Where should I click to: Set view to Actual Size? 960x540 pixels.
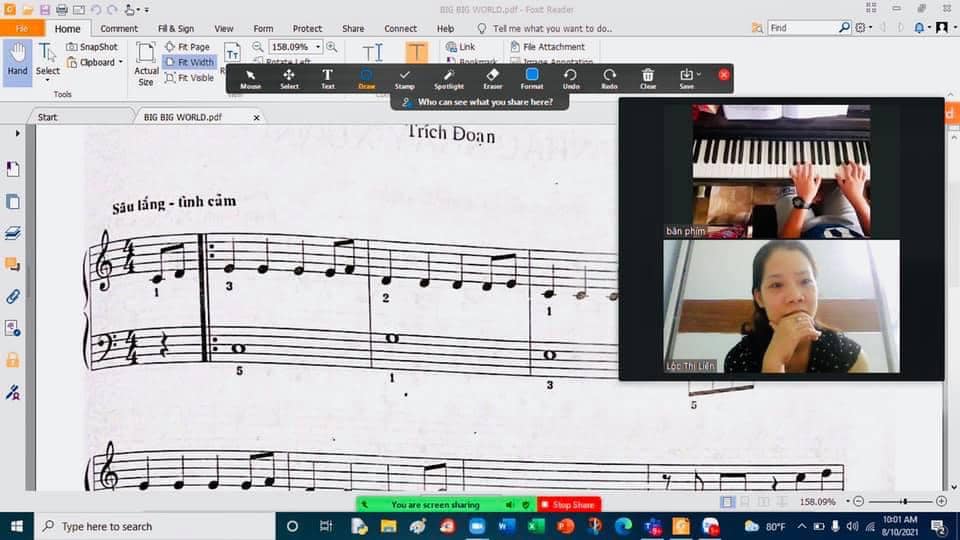[146, 64]
